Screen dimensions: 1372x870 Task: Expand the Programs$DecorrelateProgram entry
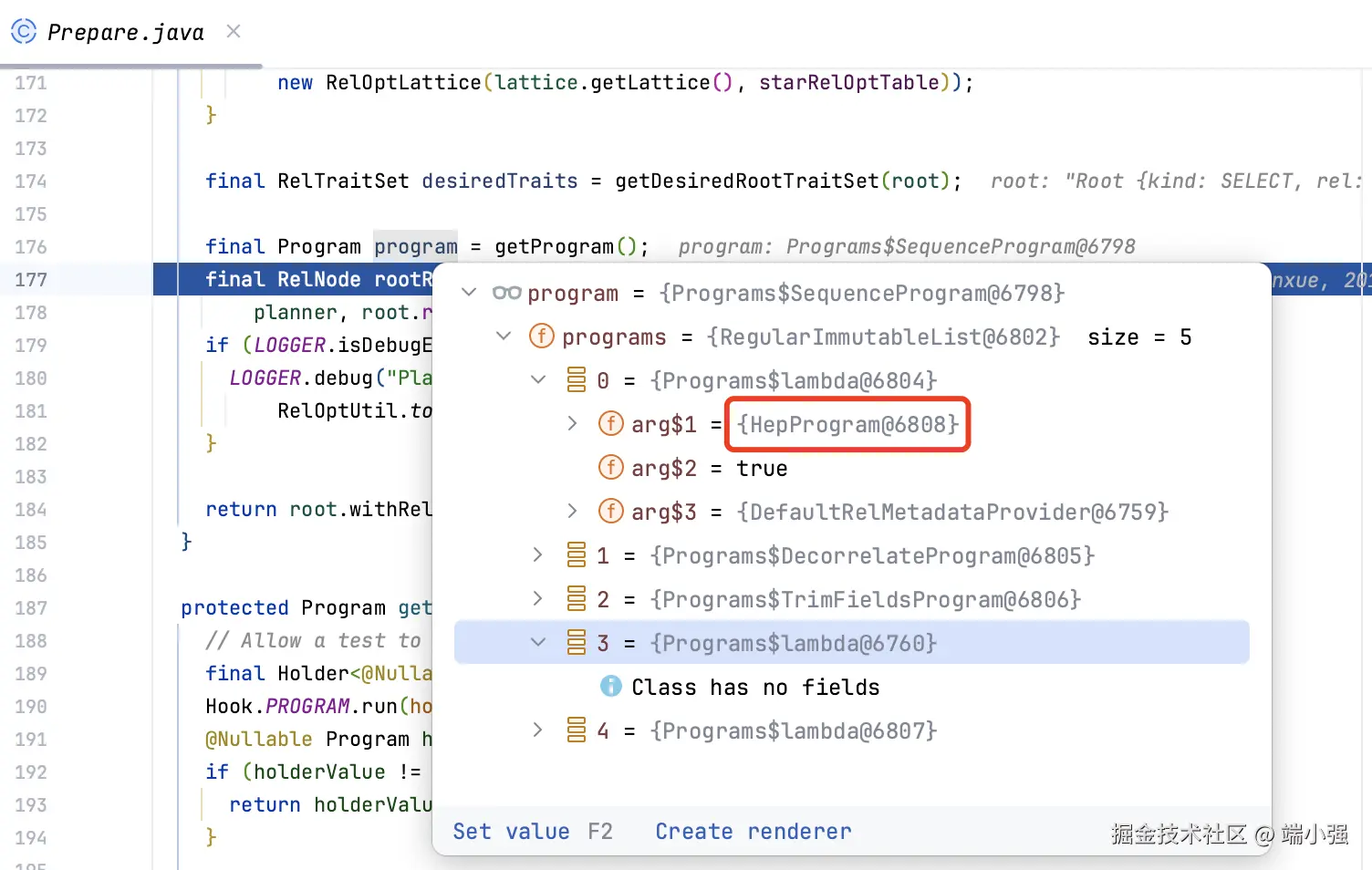coord(537,554)
